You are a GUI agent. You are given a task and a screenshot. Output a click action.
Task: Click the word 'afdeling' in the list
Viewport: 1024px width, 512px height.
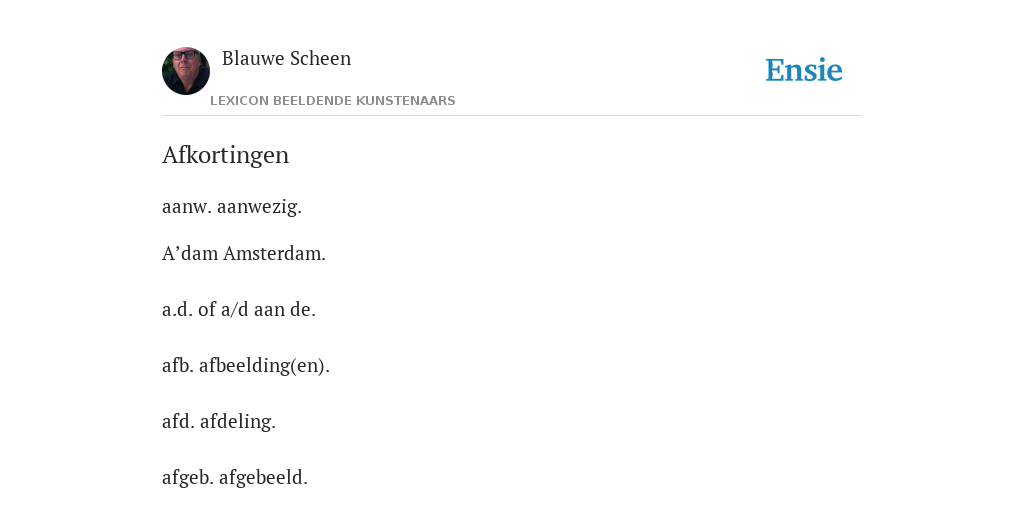(x=238, y=422)
